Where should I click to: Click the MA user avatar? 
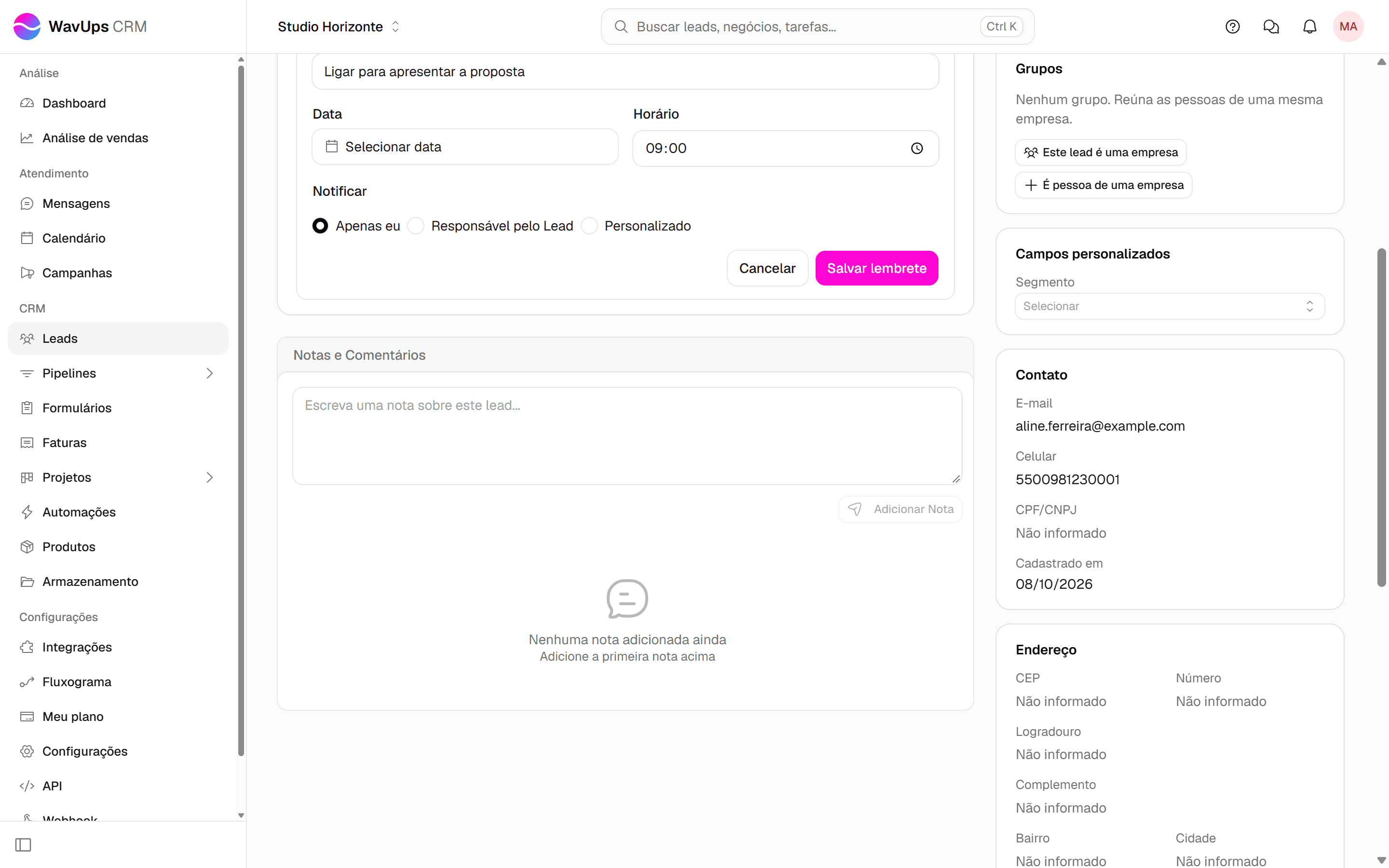tap(1348, 27)
